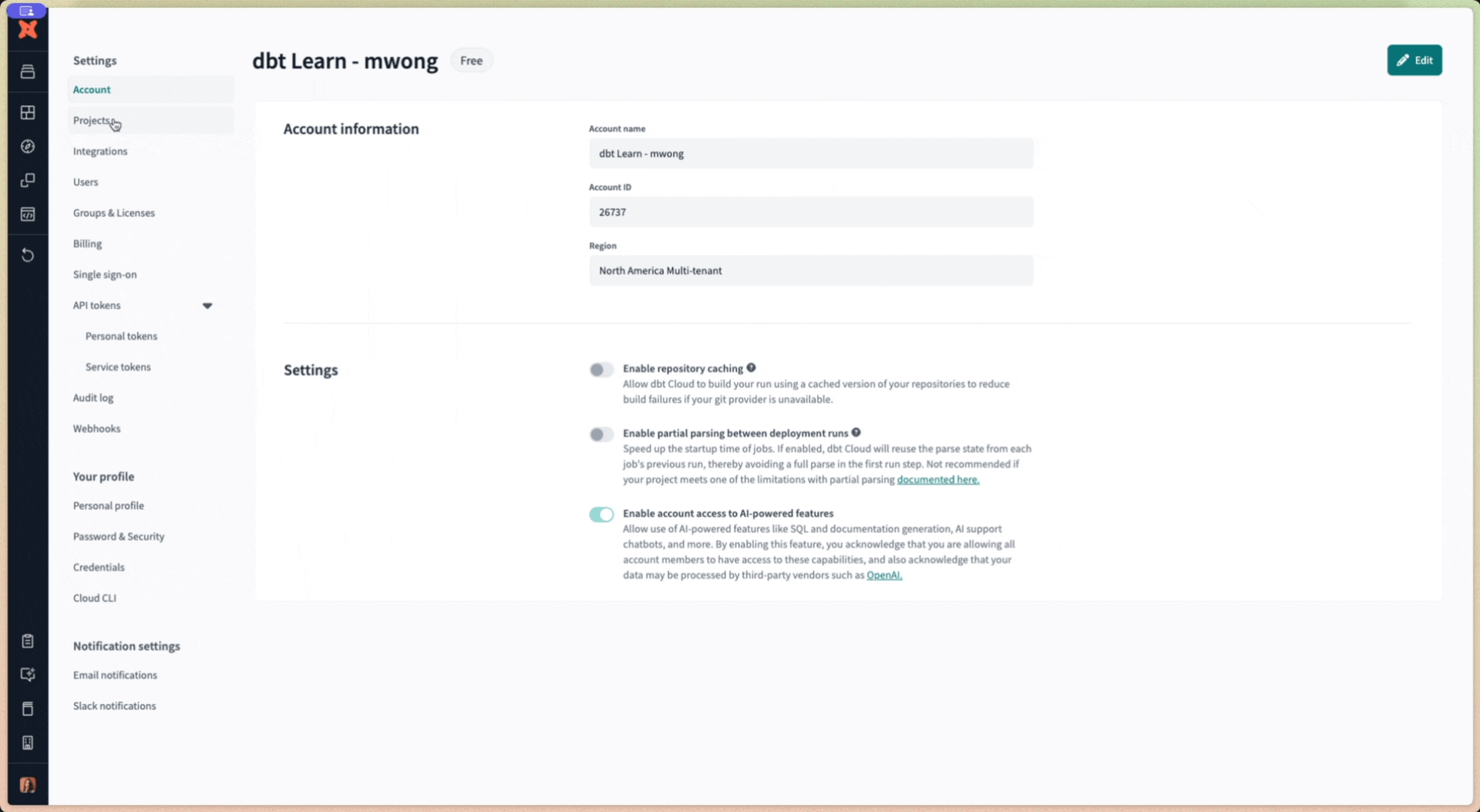Enable repository caching
This screenshot has height=812, width=1480.
(x=600, y=370)
